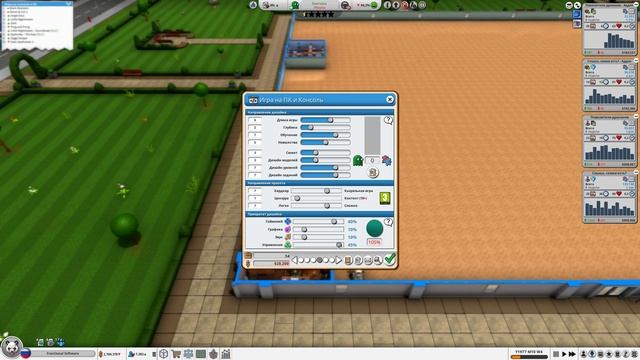Click the graphics priority purple icon
Image resolution: width=640 pixels, height=360 pixels.
(288, 229)
